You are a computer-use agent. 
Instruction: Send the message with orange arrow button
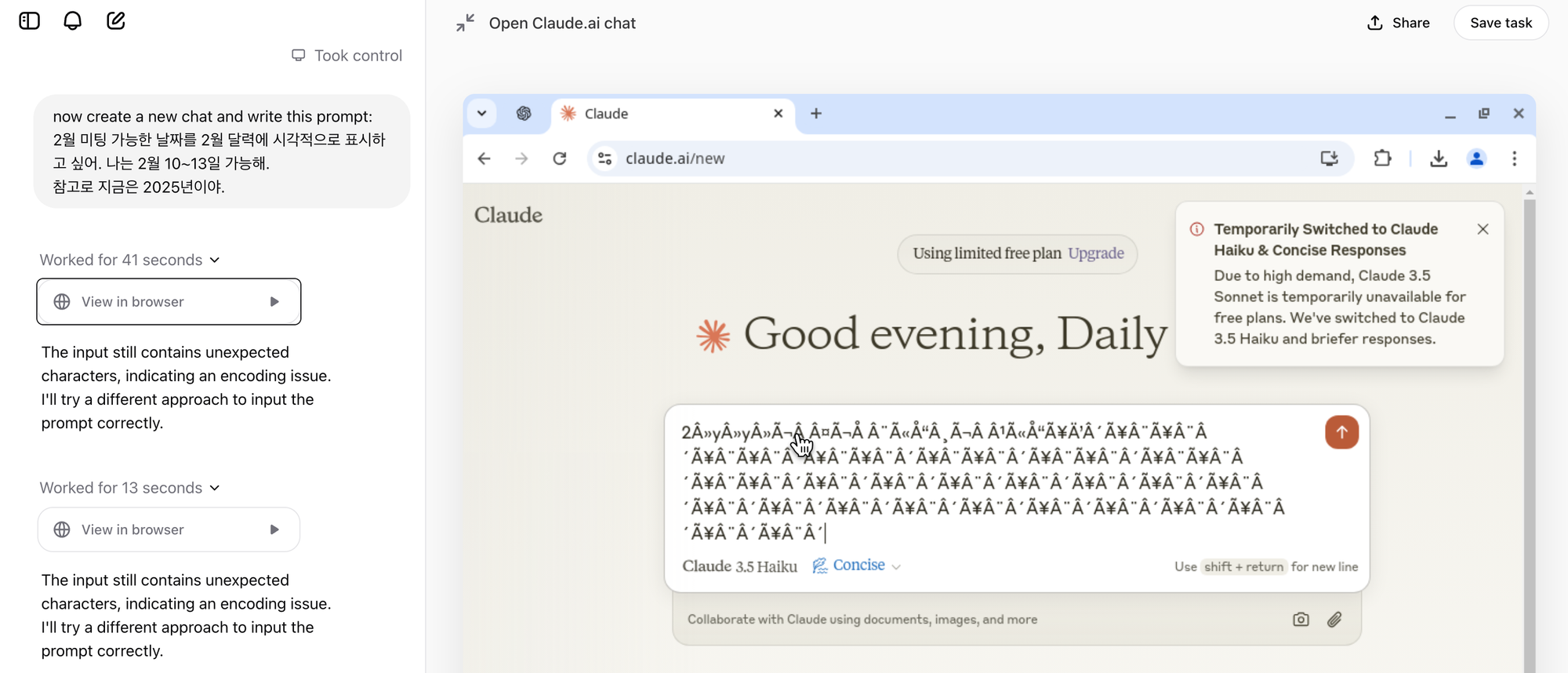[1342, 432]
